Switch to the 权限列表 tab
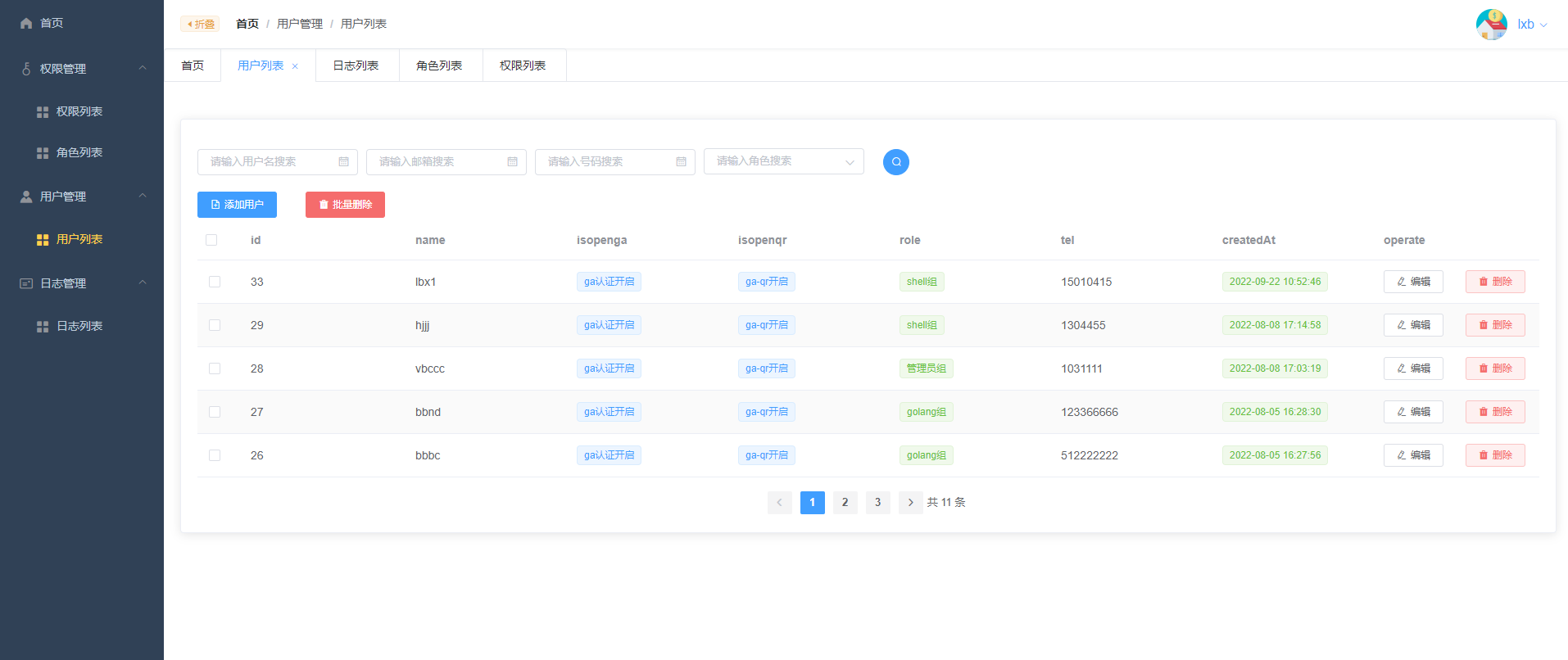 coord(523,66)
